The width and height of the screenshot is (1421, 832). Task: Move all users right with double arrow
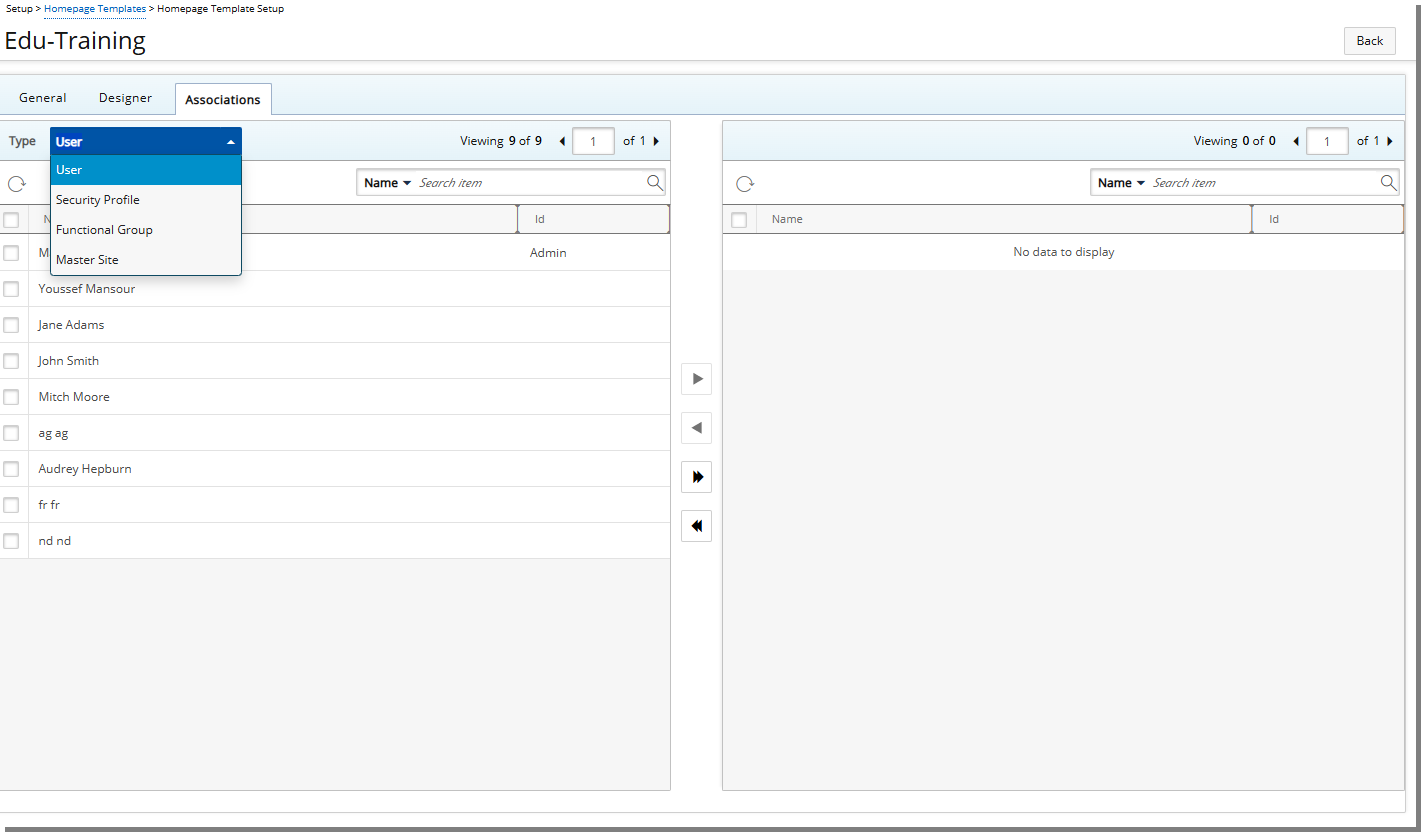(696, 477)
